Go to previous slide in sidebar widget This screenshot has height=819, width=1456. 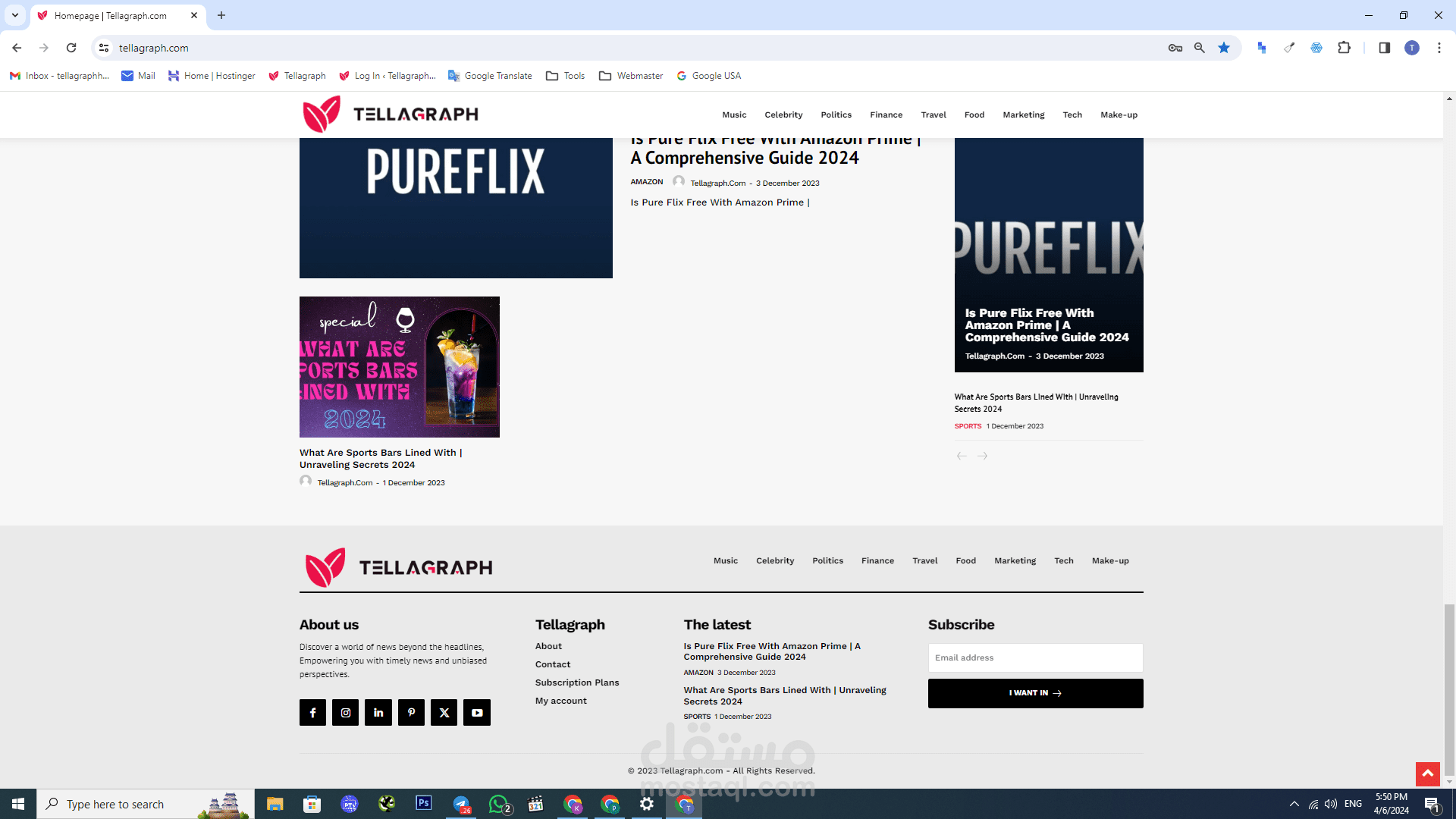click(962, 456)
